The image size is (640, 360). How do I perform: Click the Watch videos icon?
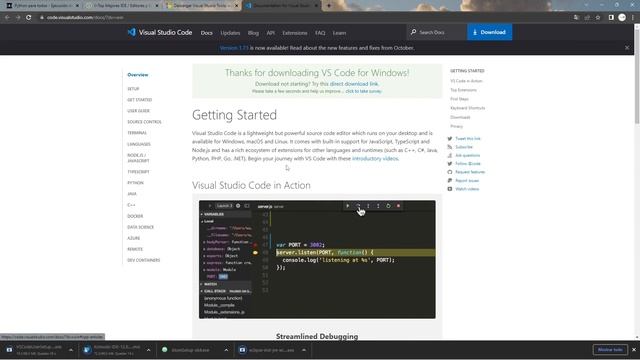click(450, 189)
